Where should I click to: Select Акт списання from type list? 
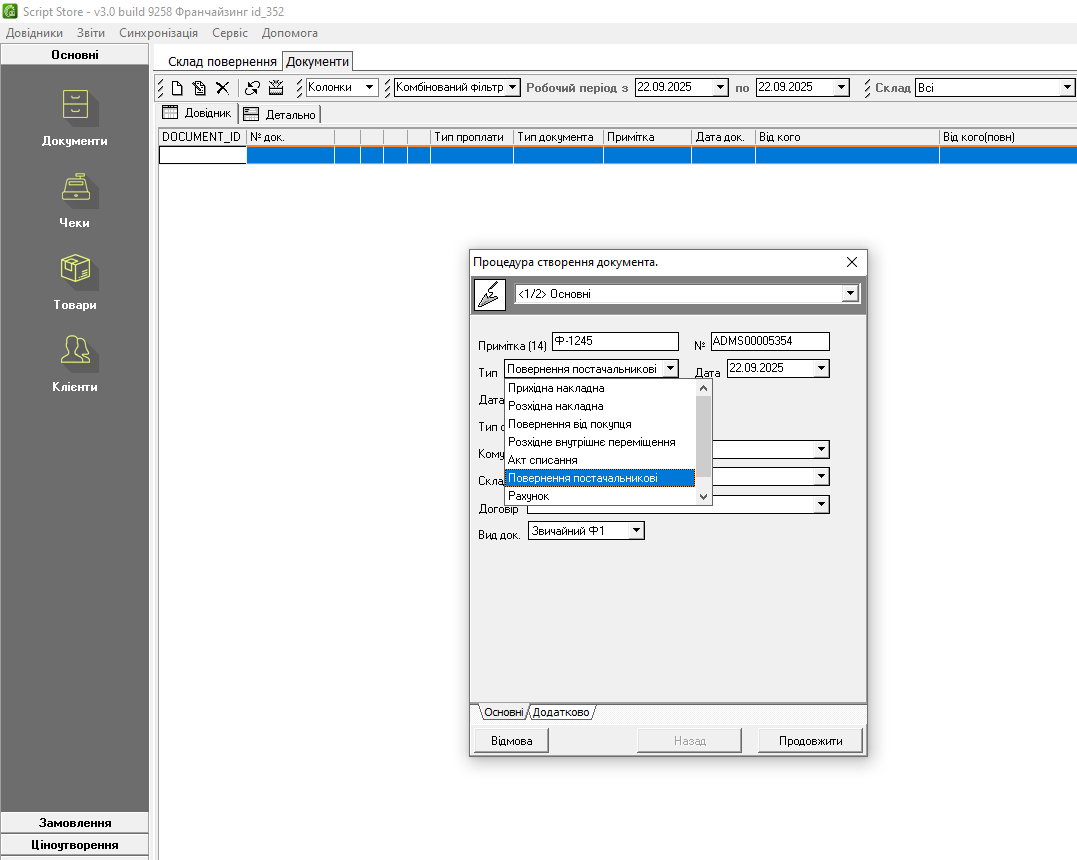tap(542, 460)
